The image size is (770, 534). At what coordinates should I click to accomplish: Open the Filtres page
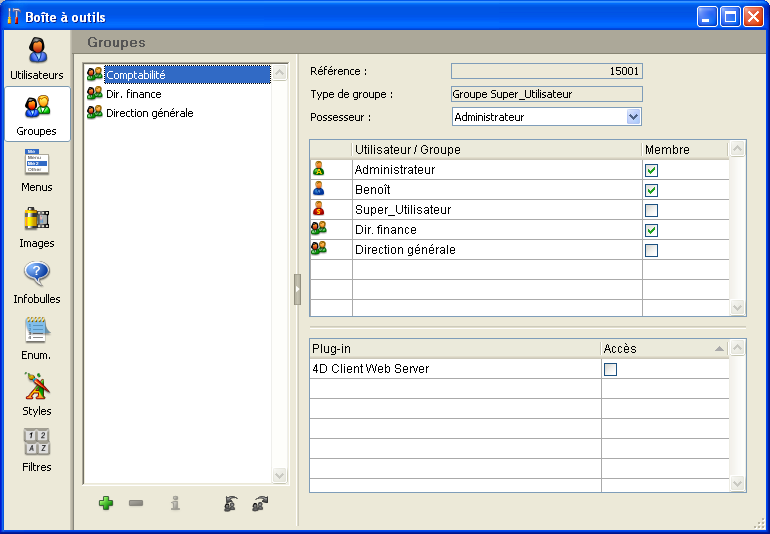[37, 451]
